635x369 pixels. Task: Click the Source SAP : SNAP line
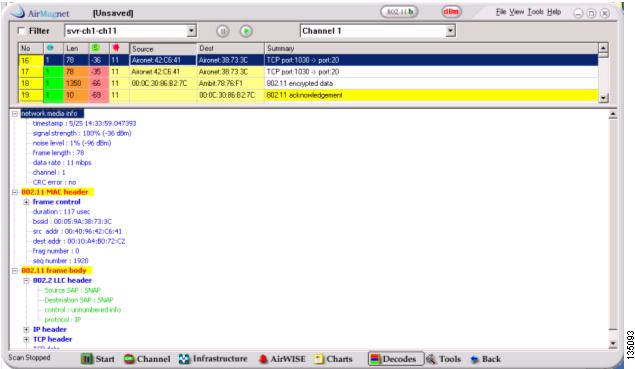[x=72, y=290]
